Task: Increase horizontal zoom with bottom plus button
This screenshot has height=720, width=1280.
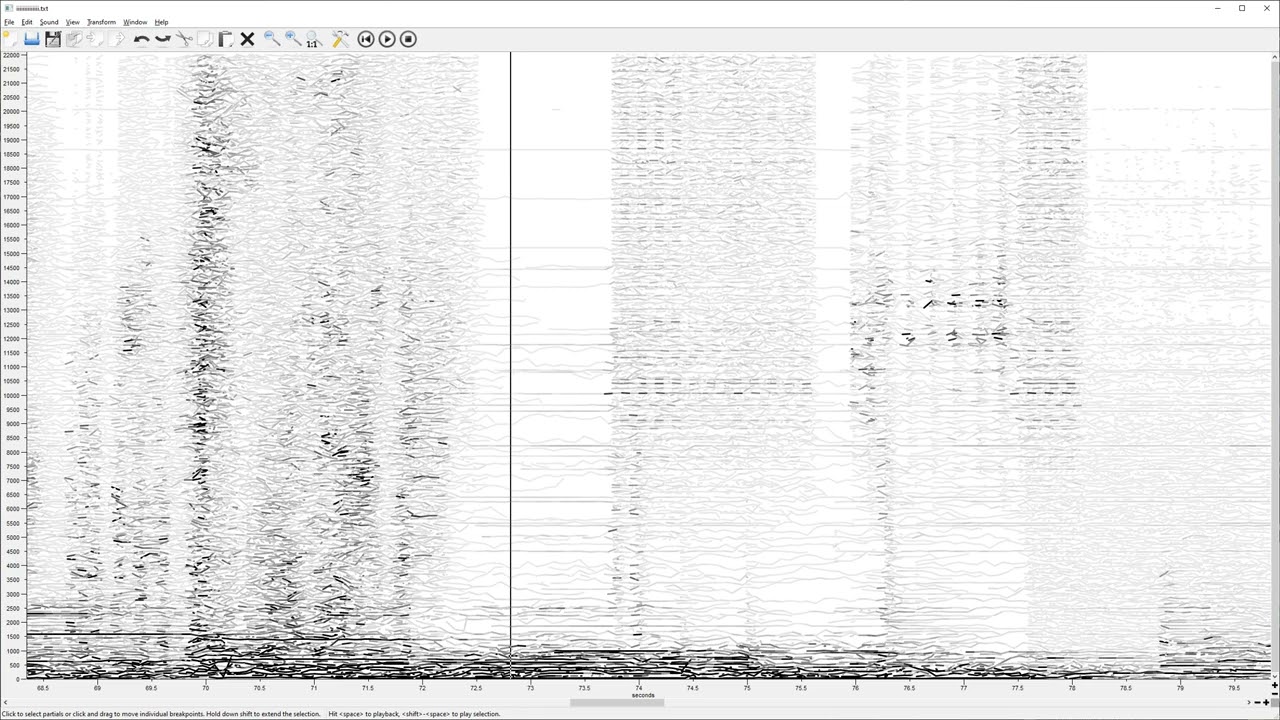Action: point(1266,702)
